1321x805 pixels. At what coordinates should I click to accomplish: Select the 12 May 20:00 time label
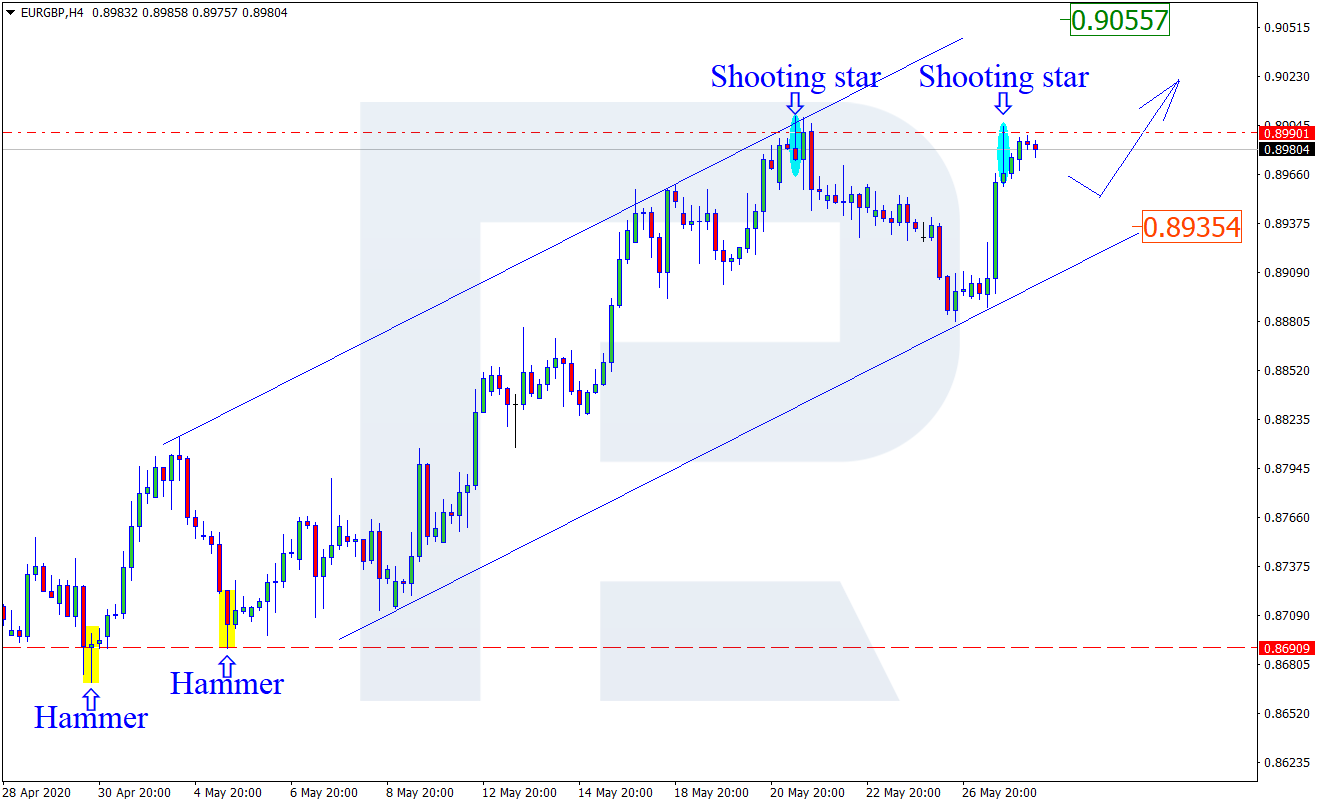(517, 793)
